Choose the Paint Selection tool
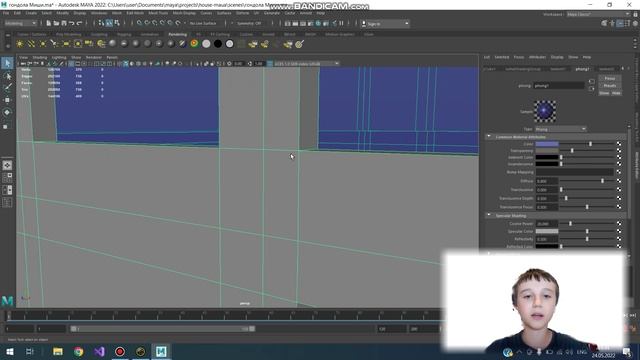The image size is (640, 360). [x=7, y=87]
